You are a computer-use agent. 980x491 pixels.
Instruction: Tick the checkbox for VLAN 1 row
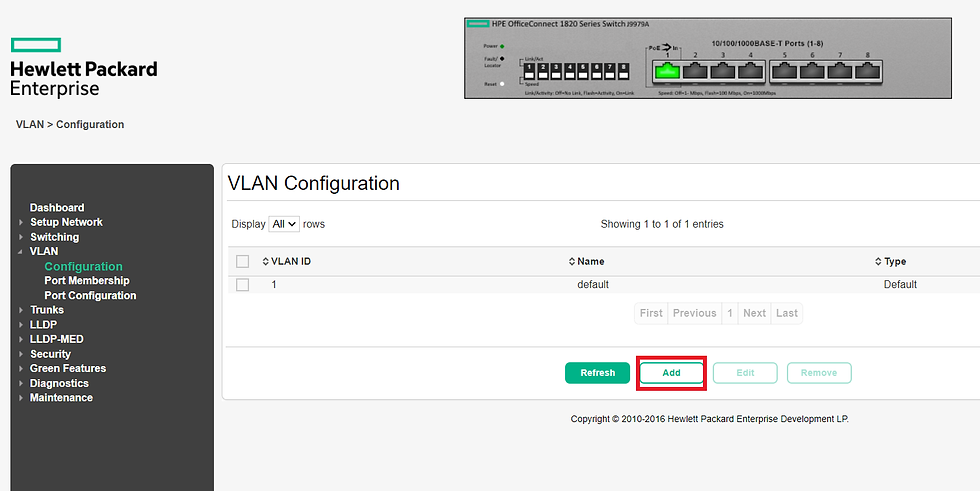pos(242,285)
